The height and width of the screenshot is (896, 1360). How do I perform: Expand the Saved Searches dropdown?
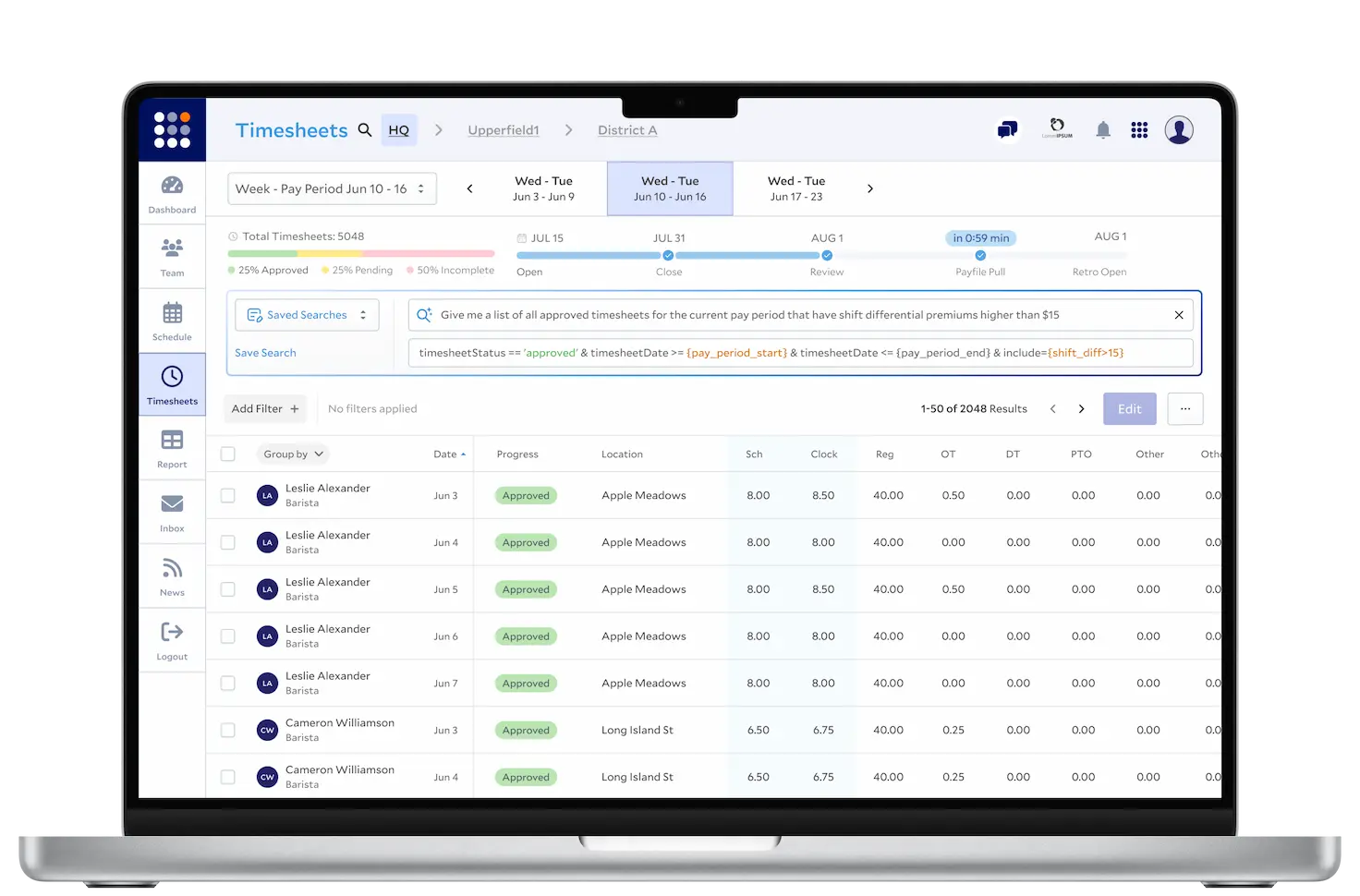coord(307,315)
